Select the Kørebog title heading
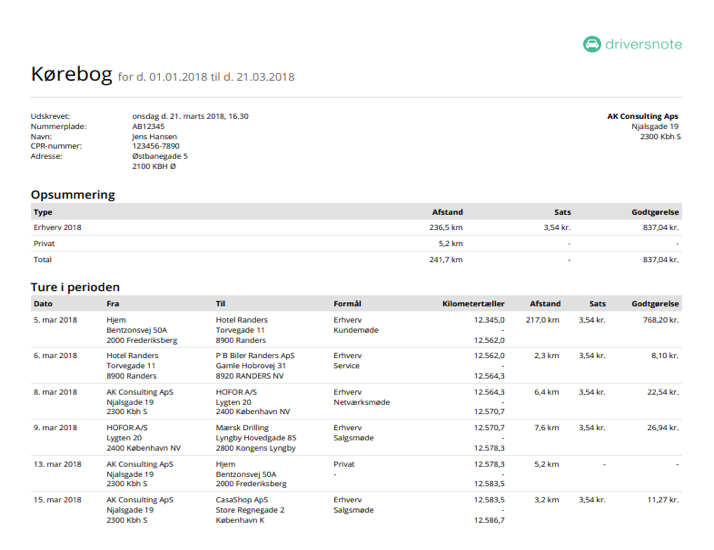 coord(71,74)
